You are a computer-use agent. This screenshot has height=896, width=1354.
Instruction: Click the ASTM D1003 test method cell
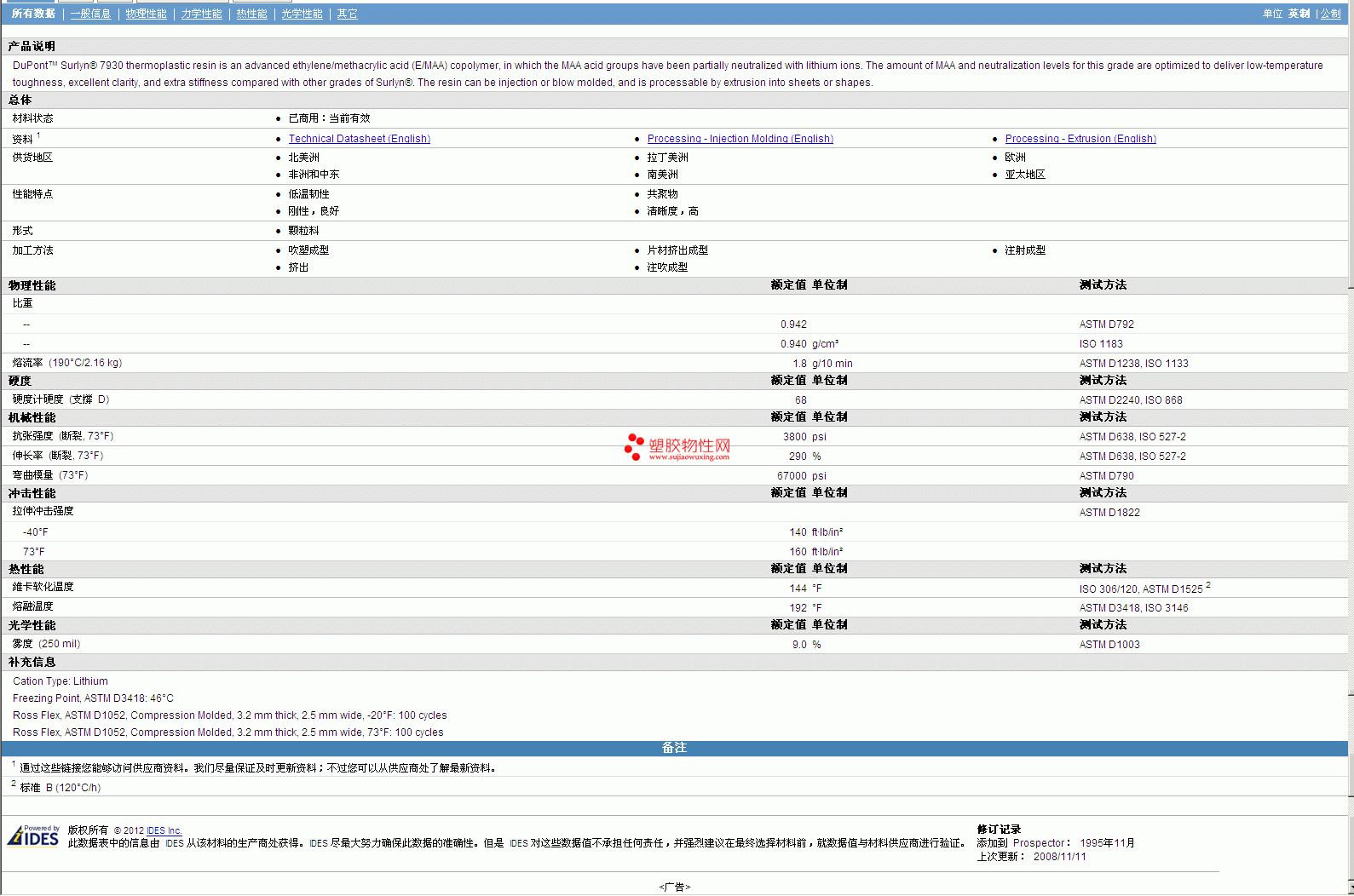[x=1109, y=645]
